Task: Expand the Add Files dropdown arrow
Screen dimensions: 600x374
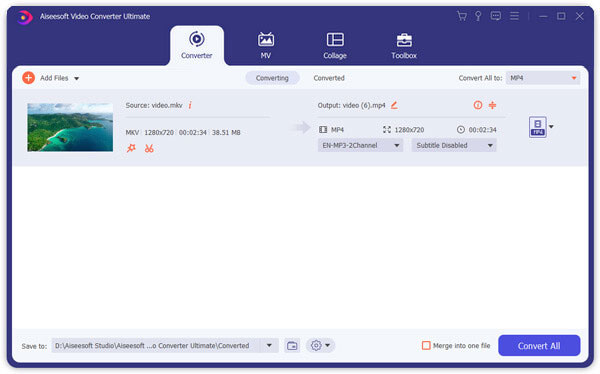Action: coord(77,78)
